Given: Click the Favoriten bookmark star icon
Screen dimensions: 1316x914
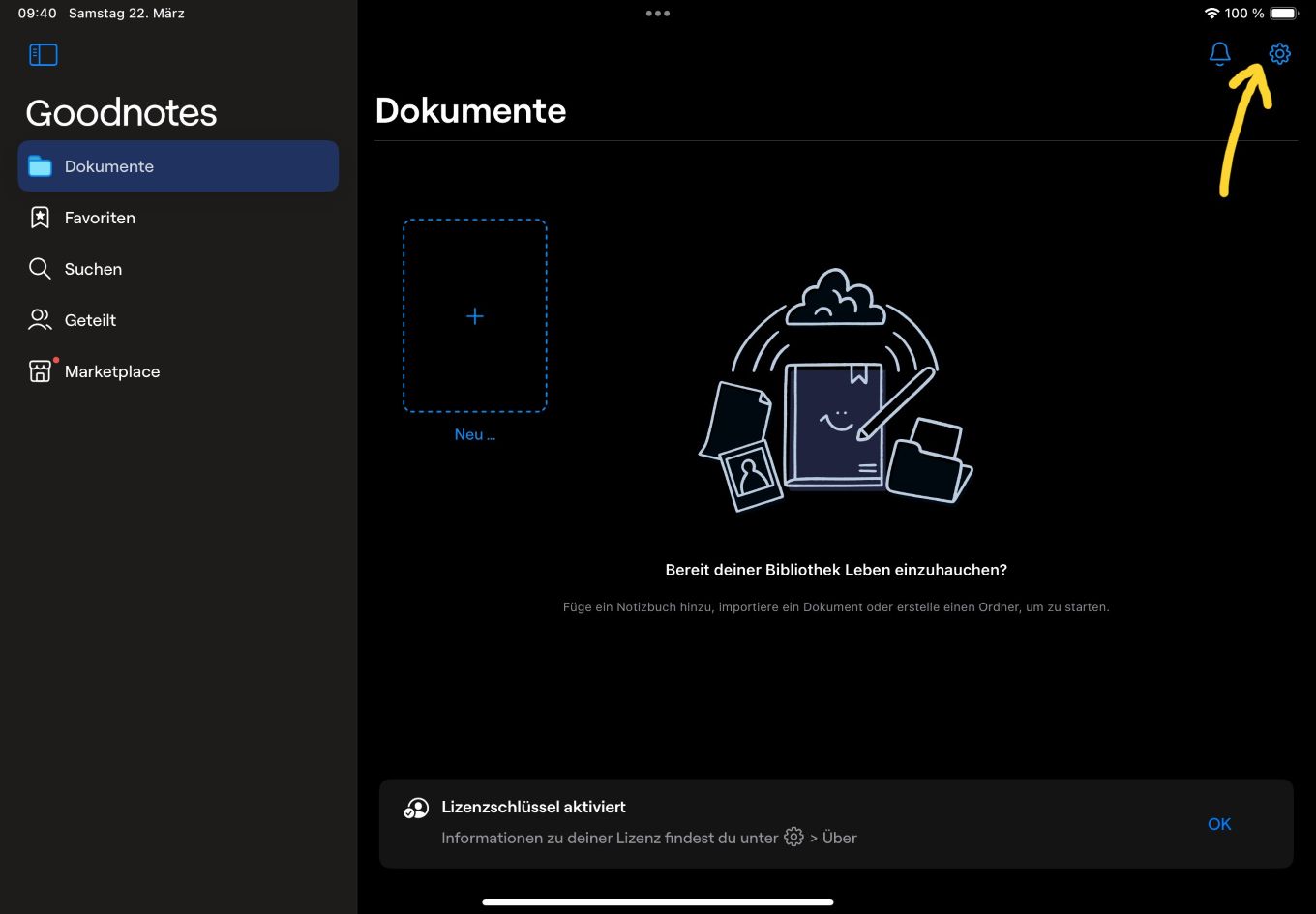Looking at the screenshot, I should (40, 218).
